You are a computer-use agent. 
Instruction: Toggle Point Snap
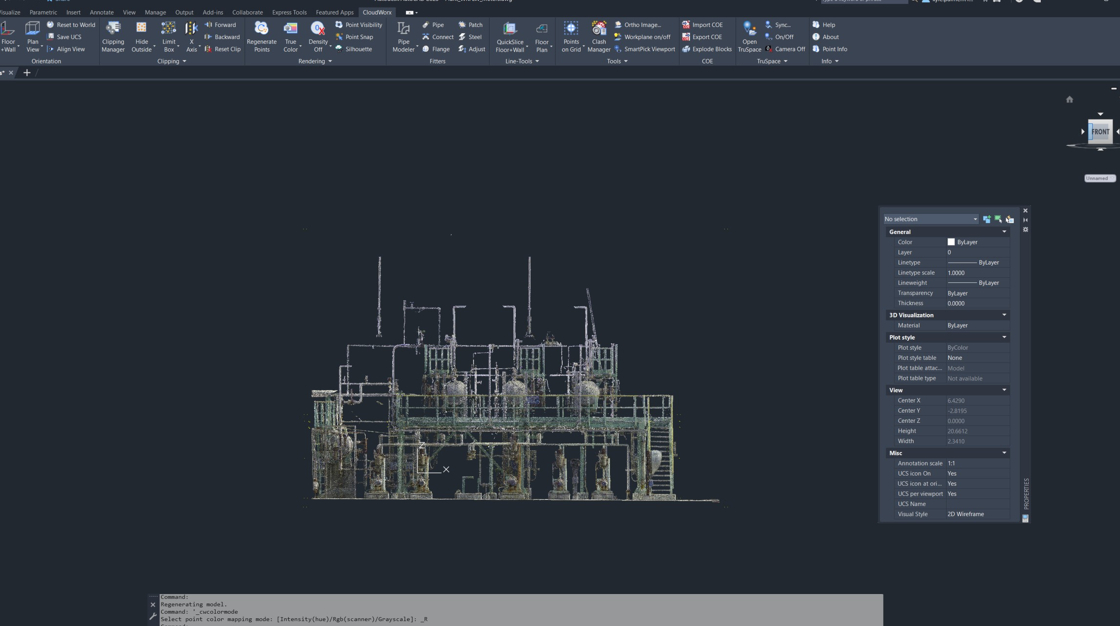(x=354, y=36)
